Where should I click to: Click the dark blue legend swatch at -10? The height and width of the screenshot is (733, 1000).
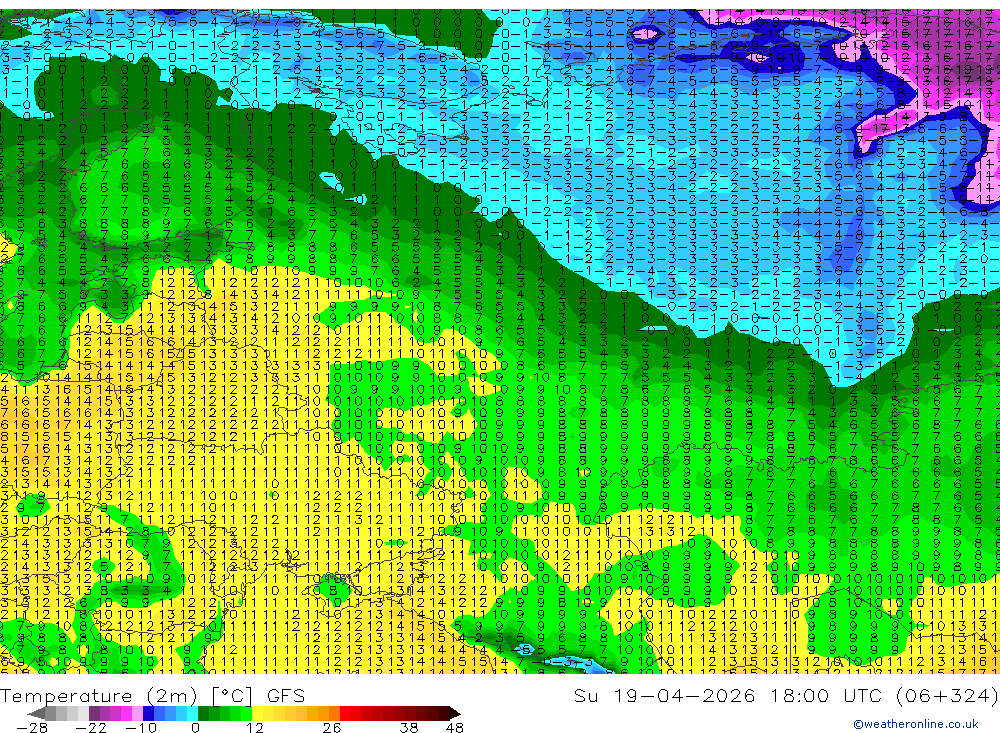(148, 713)
